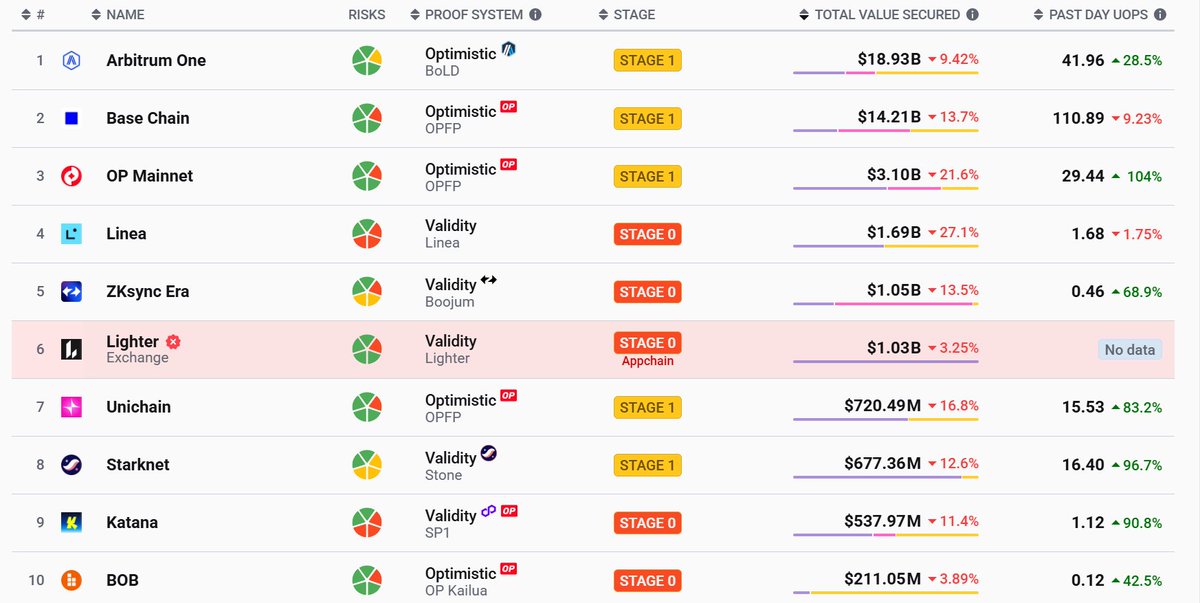Click the Total Value Secured info icon
The height and width of the screenshot is (603, 1200).
click(973, 15)
